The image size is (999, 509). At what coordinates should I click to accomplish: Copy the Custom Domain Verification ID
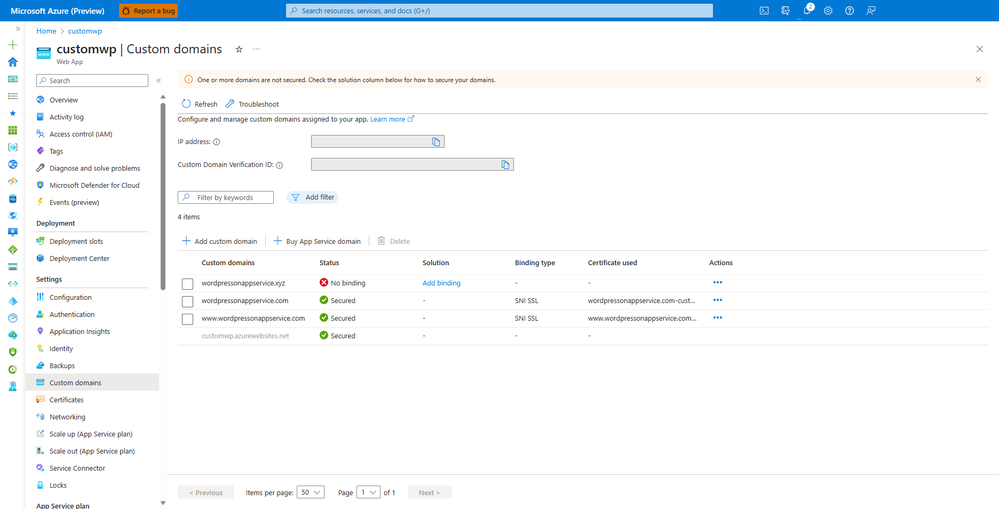pyautogui.click(x=505, y=165)
